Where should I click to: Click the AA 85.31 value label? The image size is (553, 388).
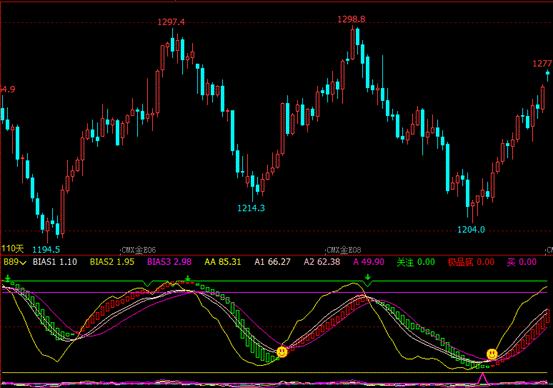(223, 262)
